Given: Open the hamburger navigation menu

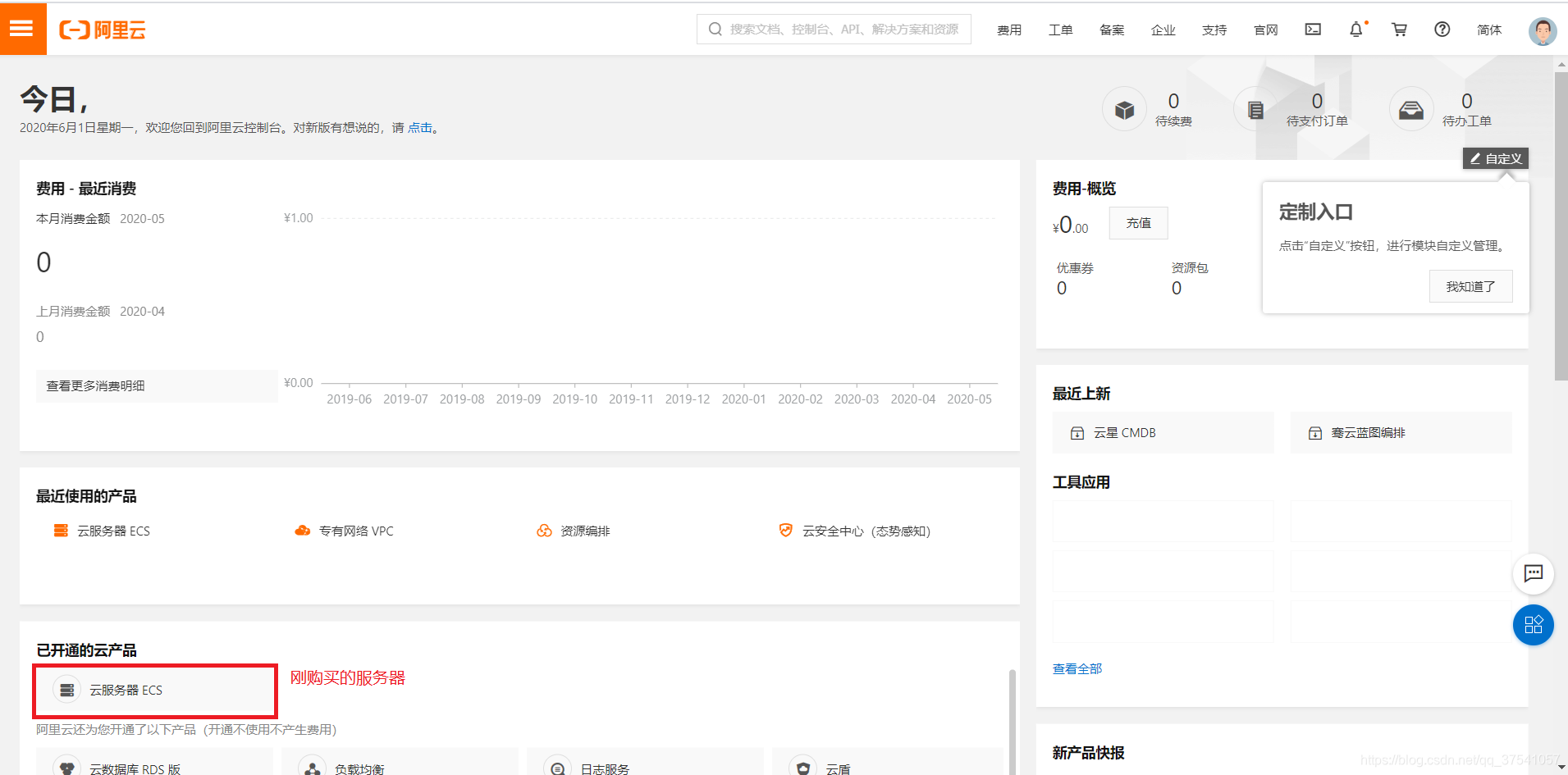Looking at the screenshot, I should [x=22, y=29].
